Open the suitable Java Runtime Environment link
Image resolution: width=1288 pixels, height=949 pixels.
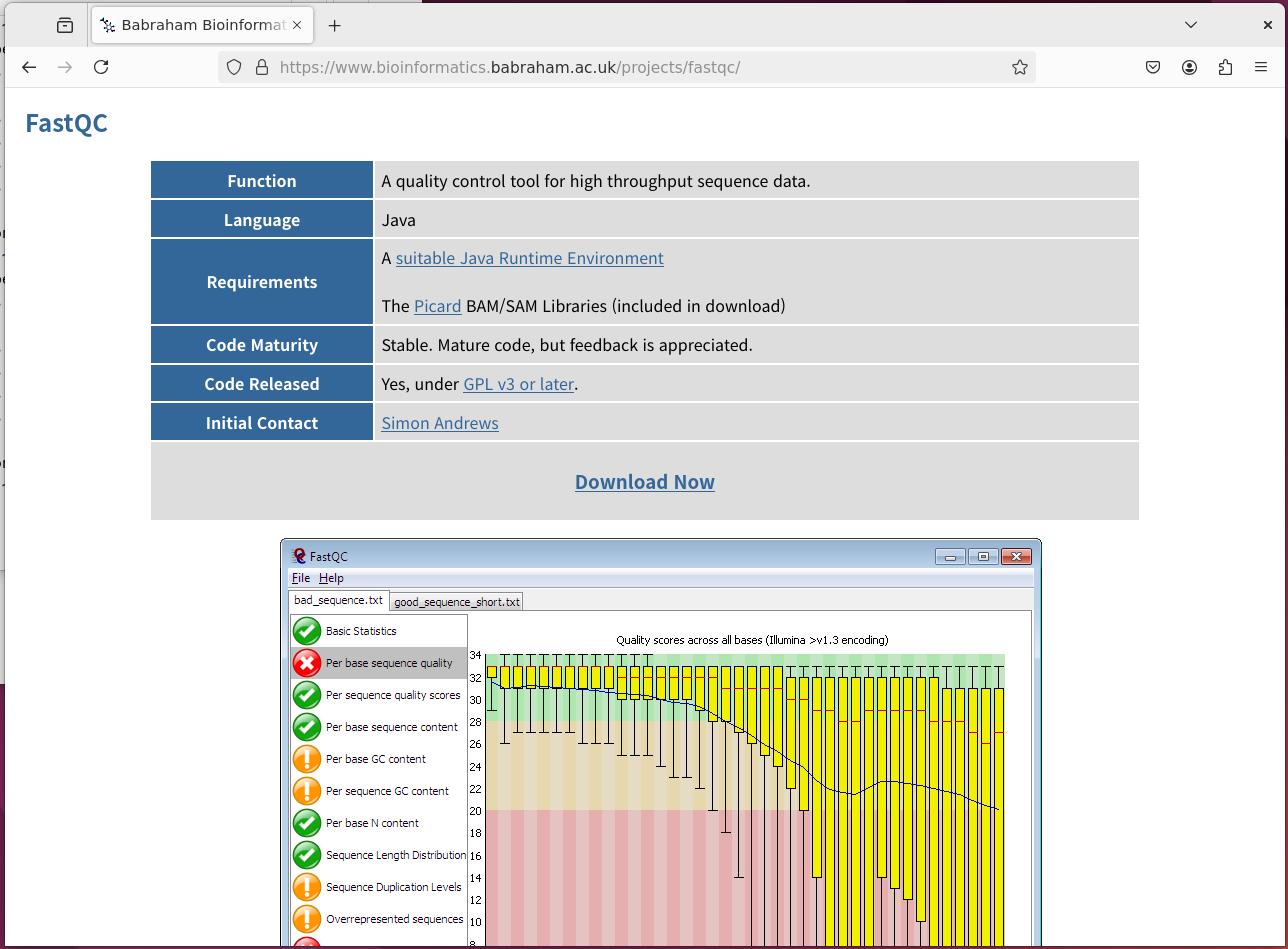529,258
